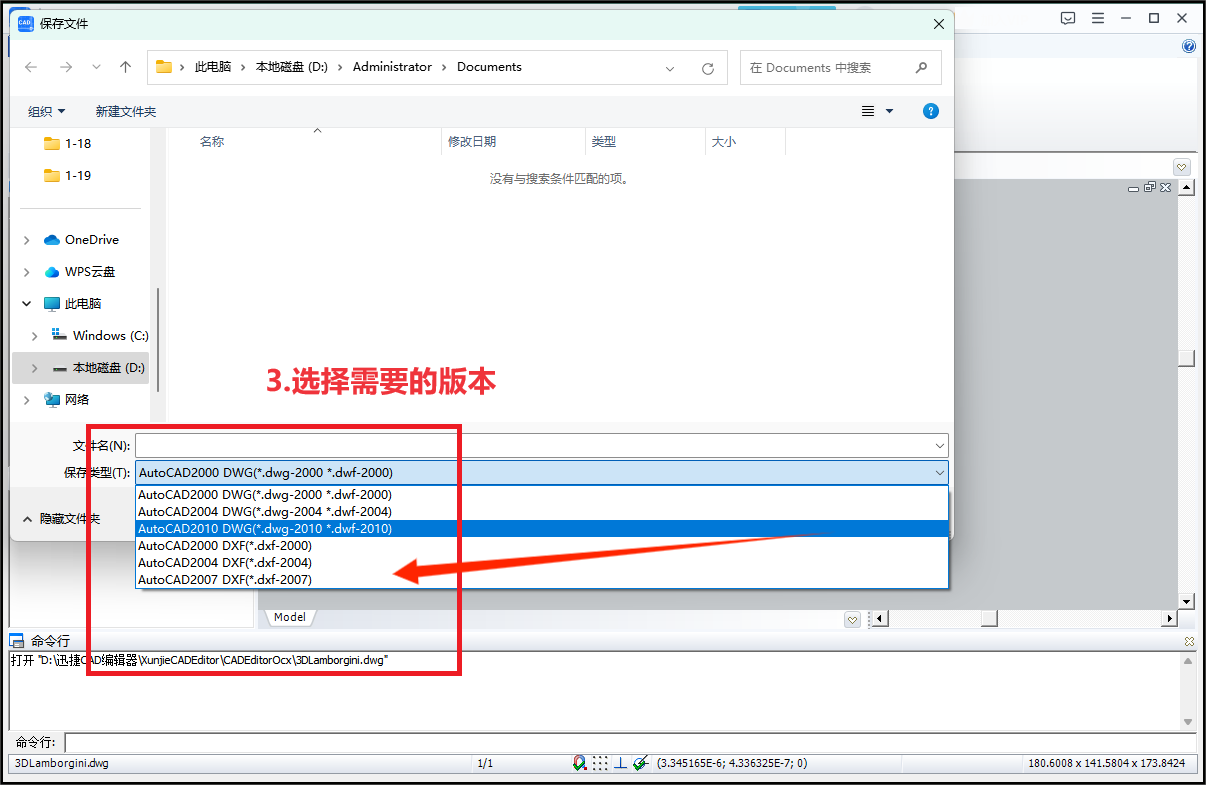Restore the inner drawing window

(1150, 187)
